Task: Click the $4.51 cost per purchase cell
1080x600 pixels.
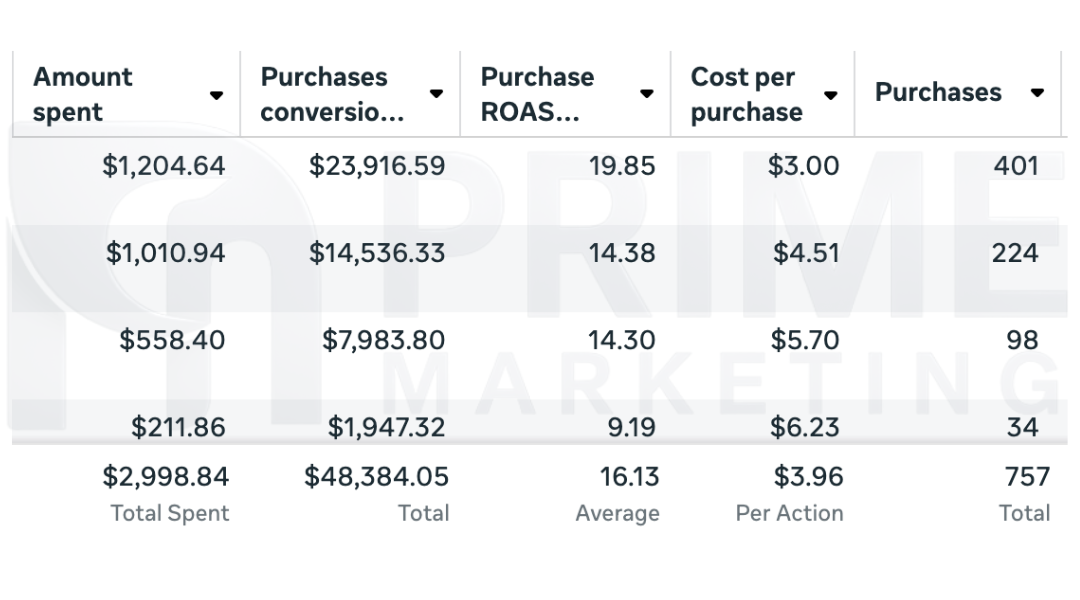Action: coord(806,253)
